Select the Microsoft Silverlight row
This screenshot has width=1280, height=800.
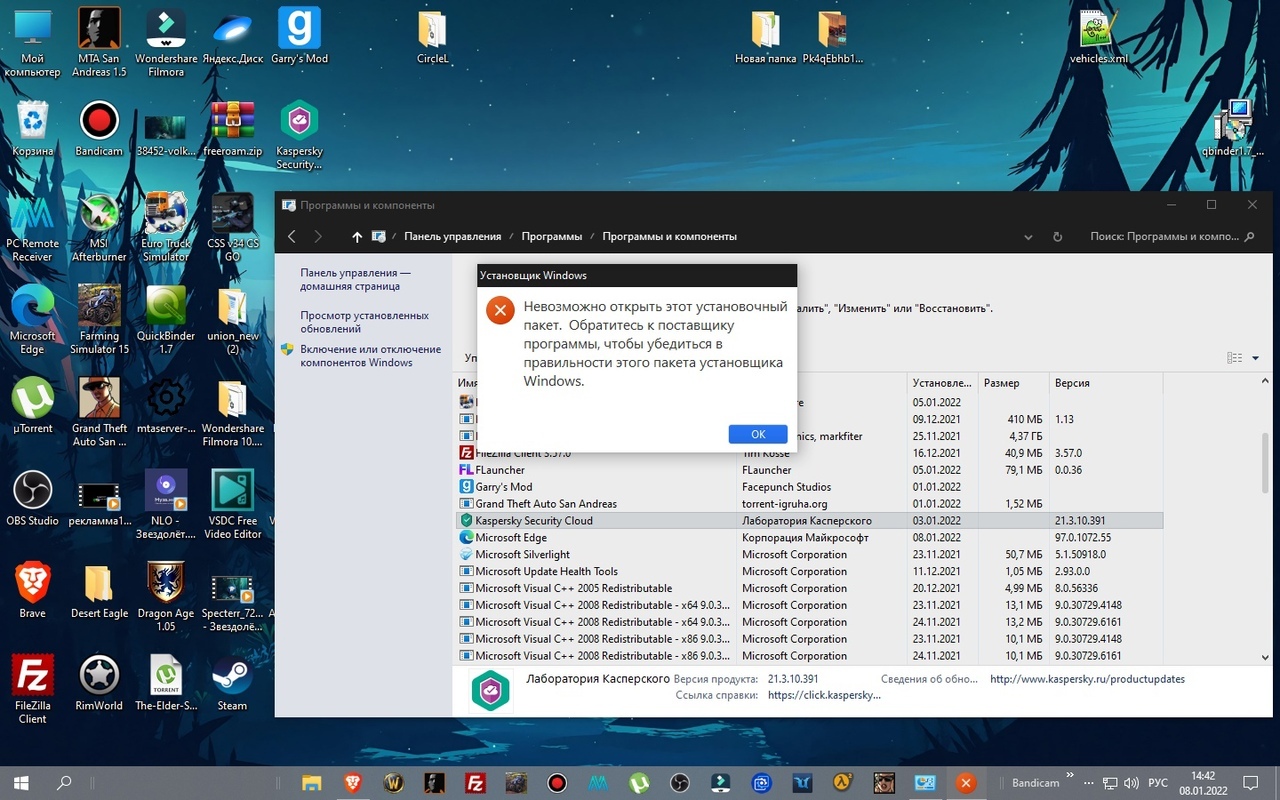[x=809, y=555]
